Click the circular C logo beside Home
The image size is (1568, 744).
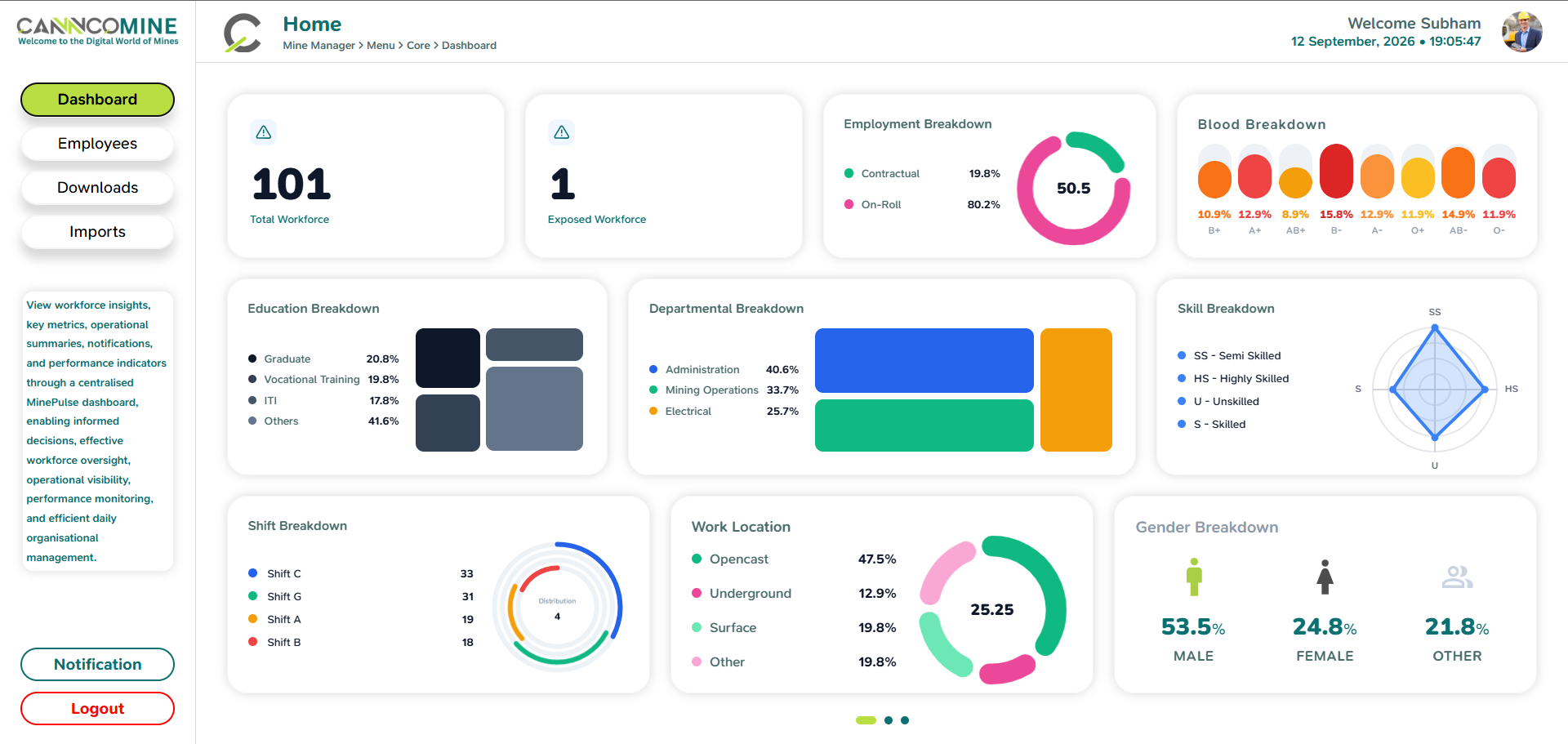coord(243,33)
